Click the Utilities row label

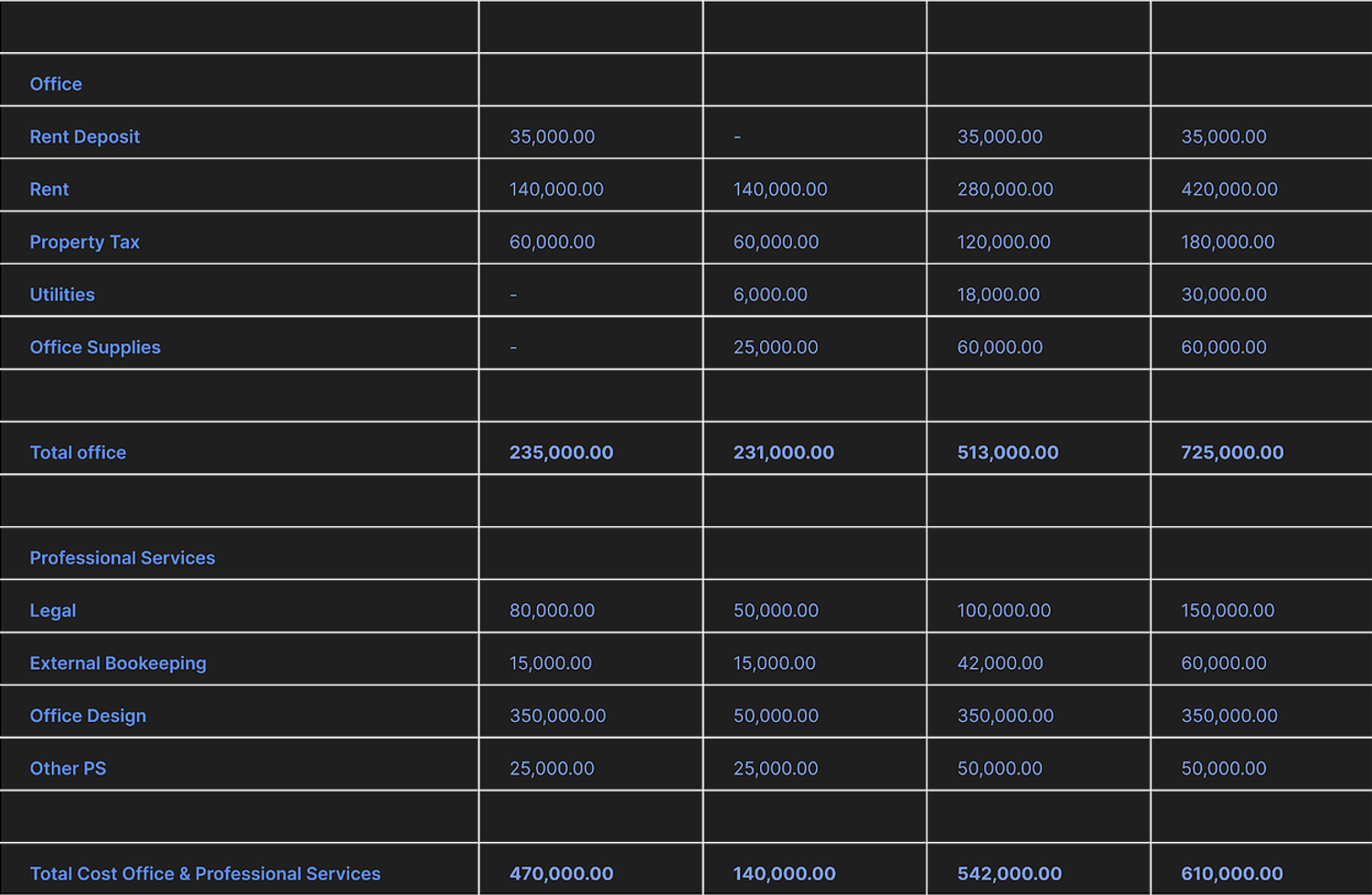(x=62, y=295)
